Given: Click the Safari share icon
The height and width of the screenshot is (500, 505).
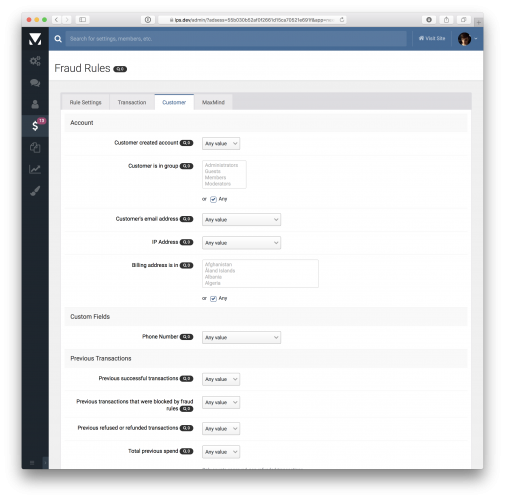Looking at the screenshot, I should pyautogui.click(x=446, y=20).
